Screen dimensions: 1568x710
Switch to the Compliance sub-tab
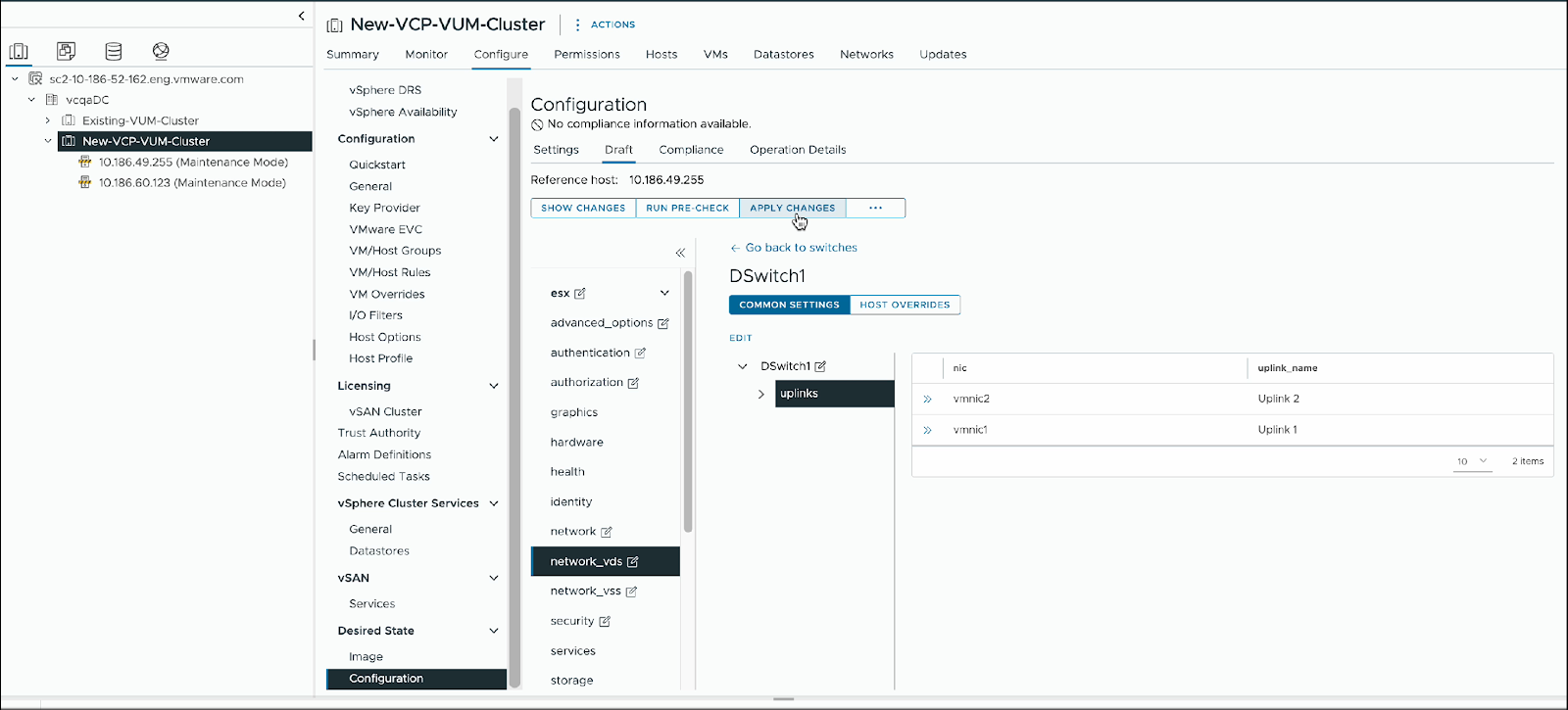tap(691, 150)
